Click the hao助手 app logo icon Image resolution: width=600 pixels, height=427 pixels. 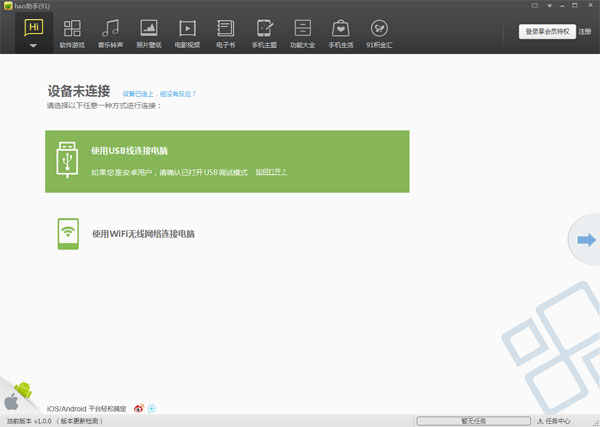(x=8, y=6)
